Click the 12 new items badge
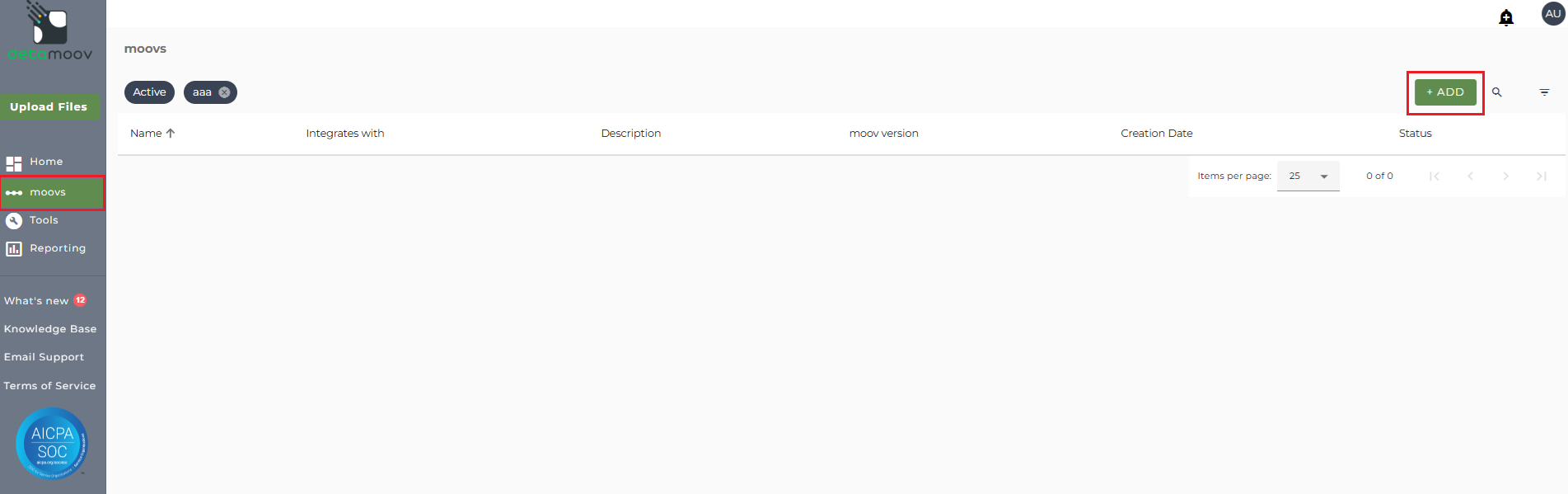This screenshot has width=1568, height=494. click(x=80, y=300)
